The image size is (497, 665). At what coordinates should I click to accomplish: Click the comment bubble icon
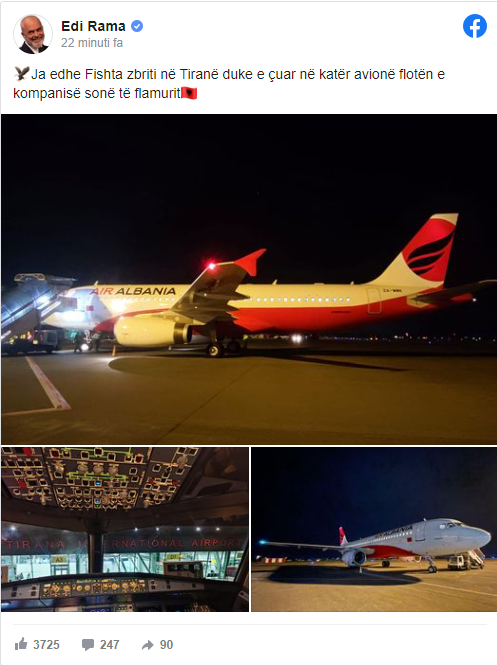click(x=88, y=645)
